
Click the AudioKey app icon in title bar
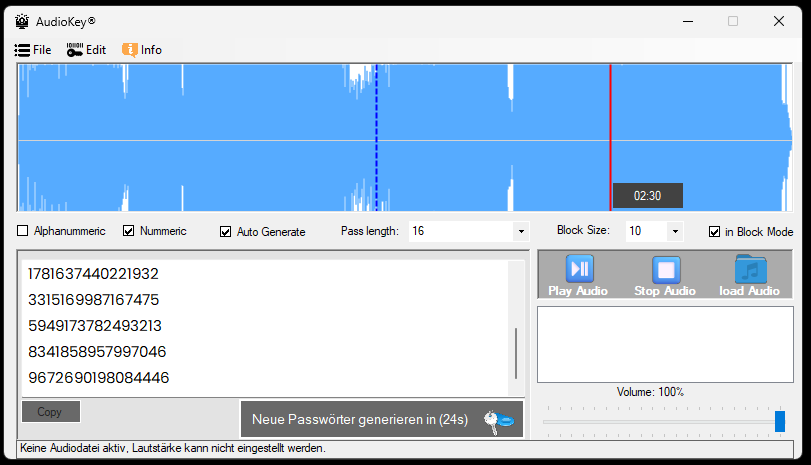22,22
